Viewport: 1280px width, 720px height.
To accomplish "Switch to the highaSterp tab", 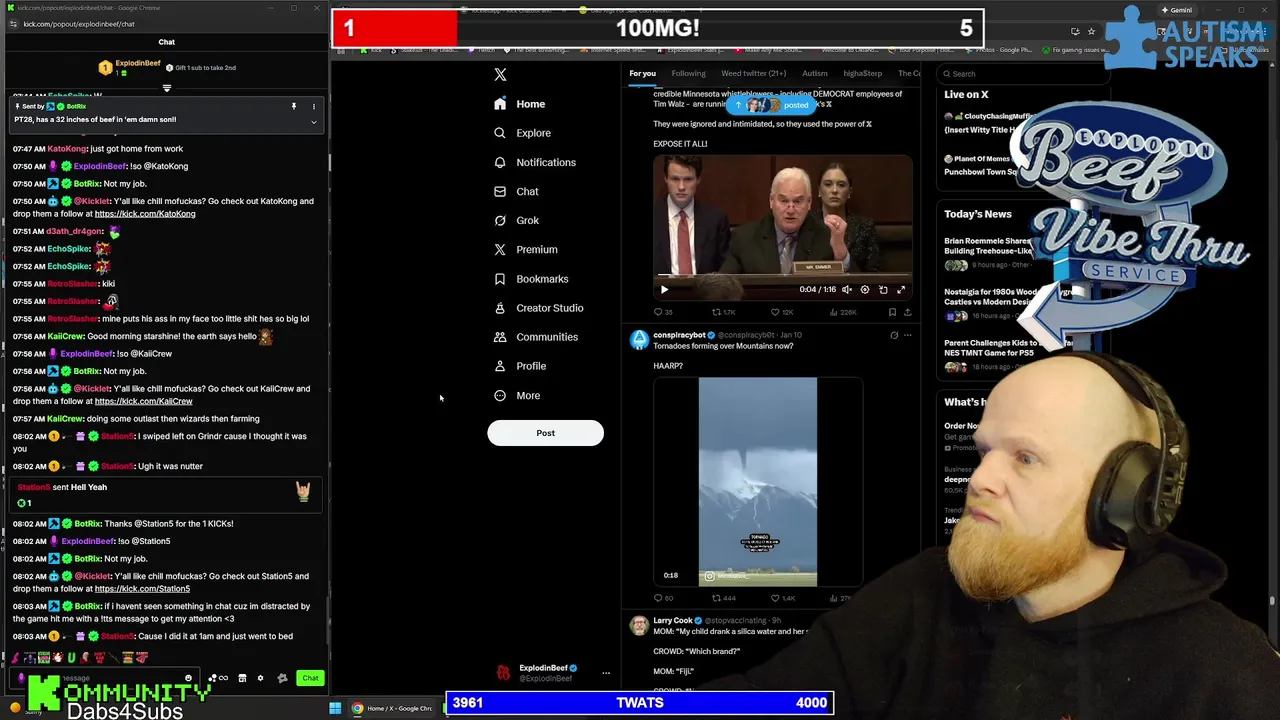I will click(x=862, y=73).
